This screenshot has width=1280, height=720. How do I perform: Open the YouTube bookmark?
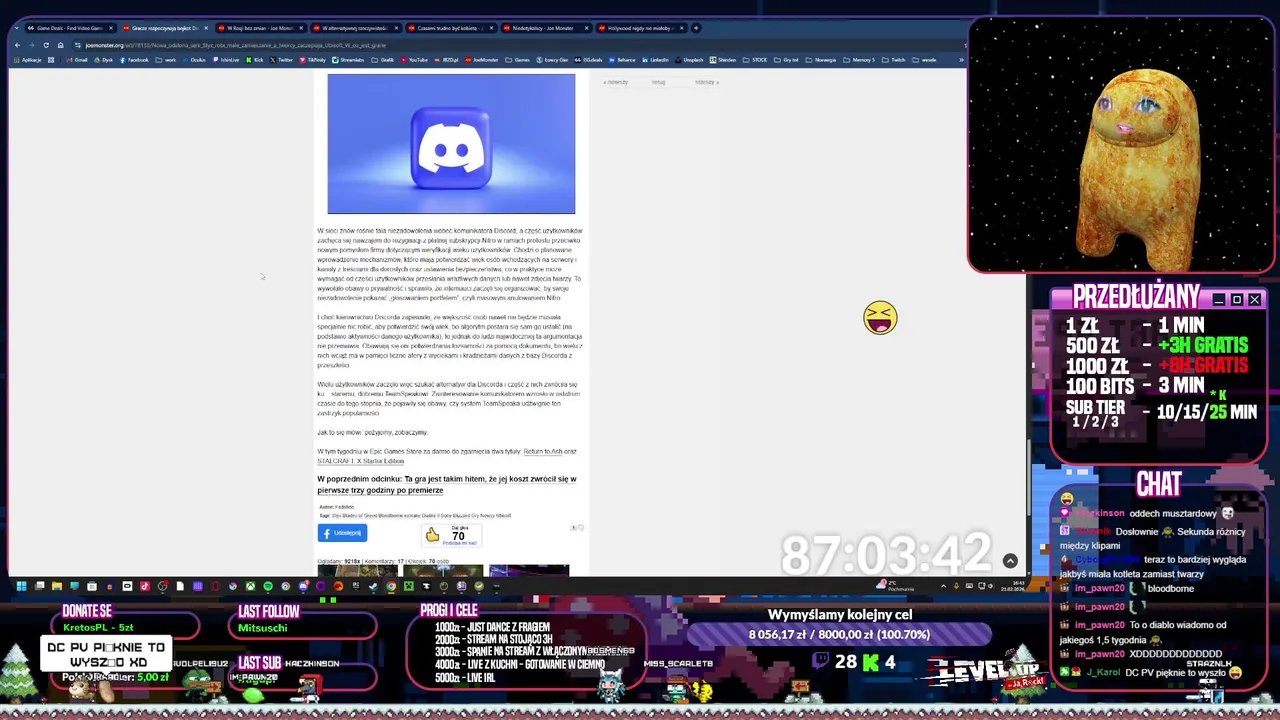(x=415, y=60)
